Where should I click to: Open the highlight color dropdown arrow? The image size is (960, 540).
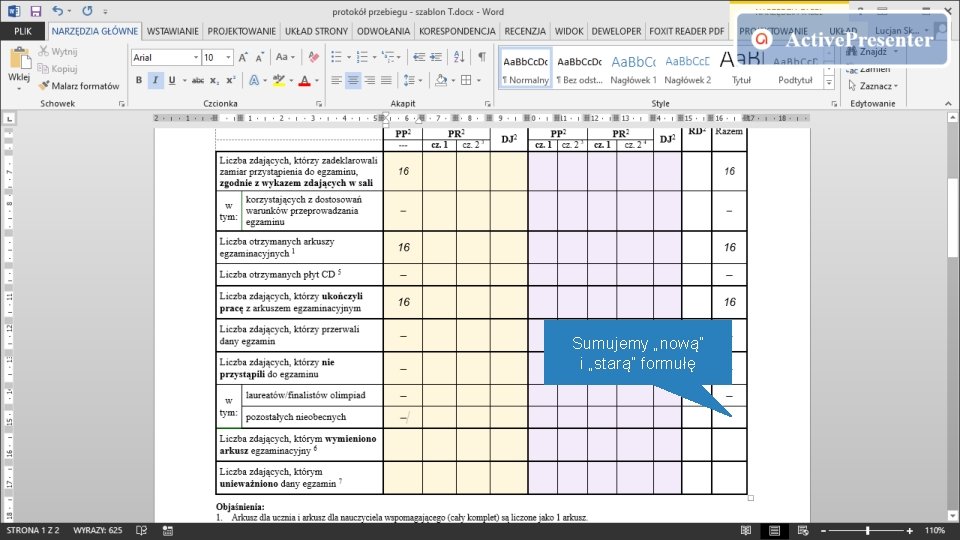(x=291, y=80)
